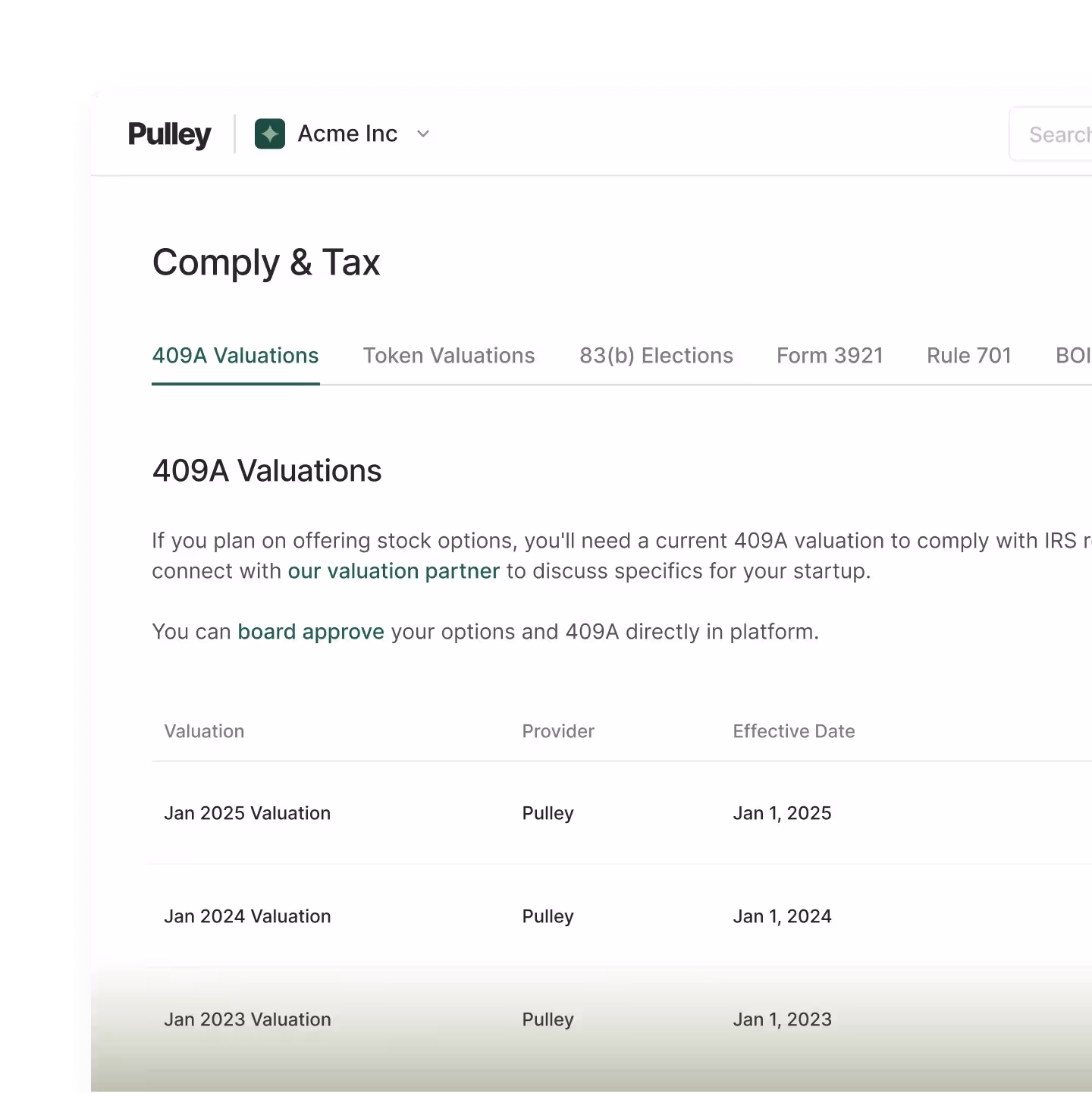Switch to the BOI tab
This screenshot has width=1092, height=1093.
pos(1073,356)
